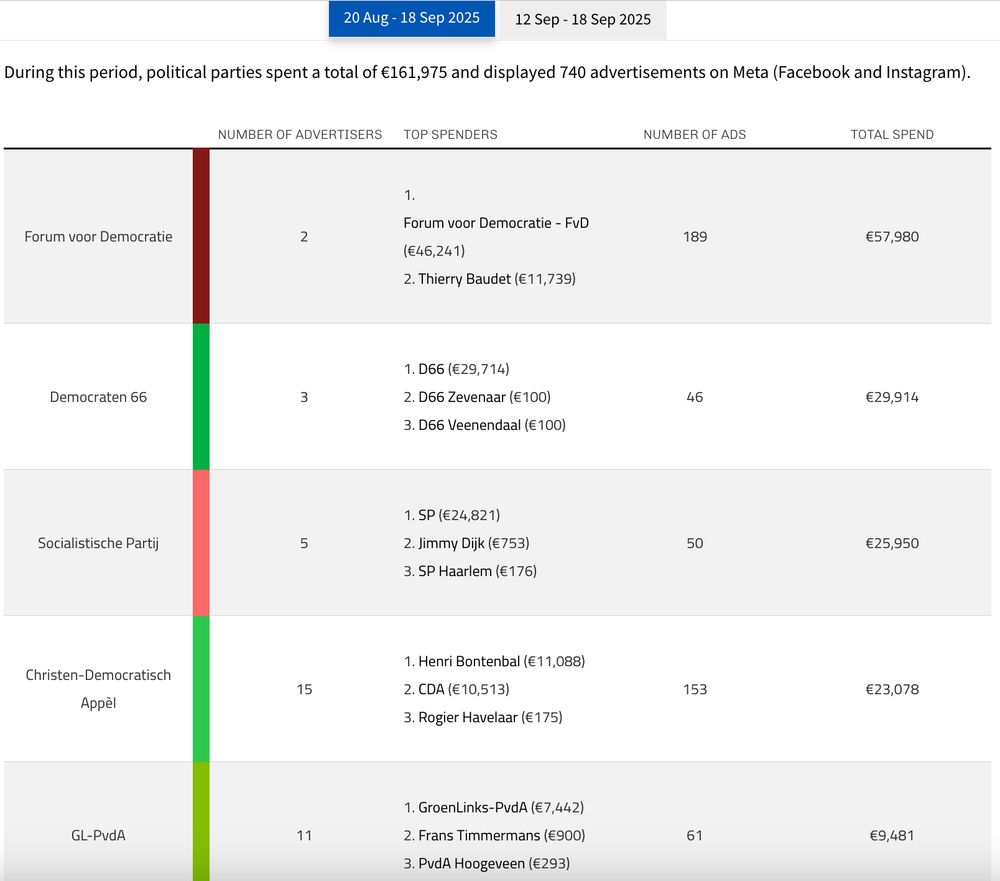The width and height of the screenshot is (1000, 881).
Task: Open Forum voor Democratie - FvD spender link
Action: 496,223
